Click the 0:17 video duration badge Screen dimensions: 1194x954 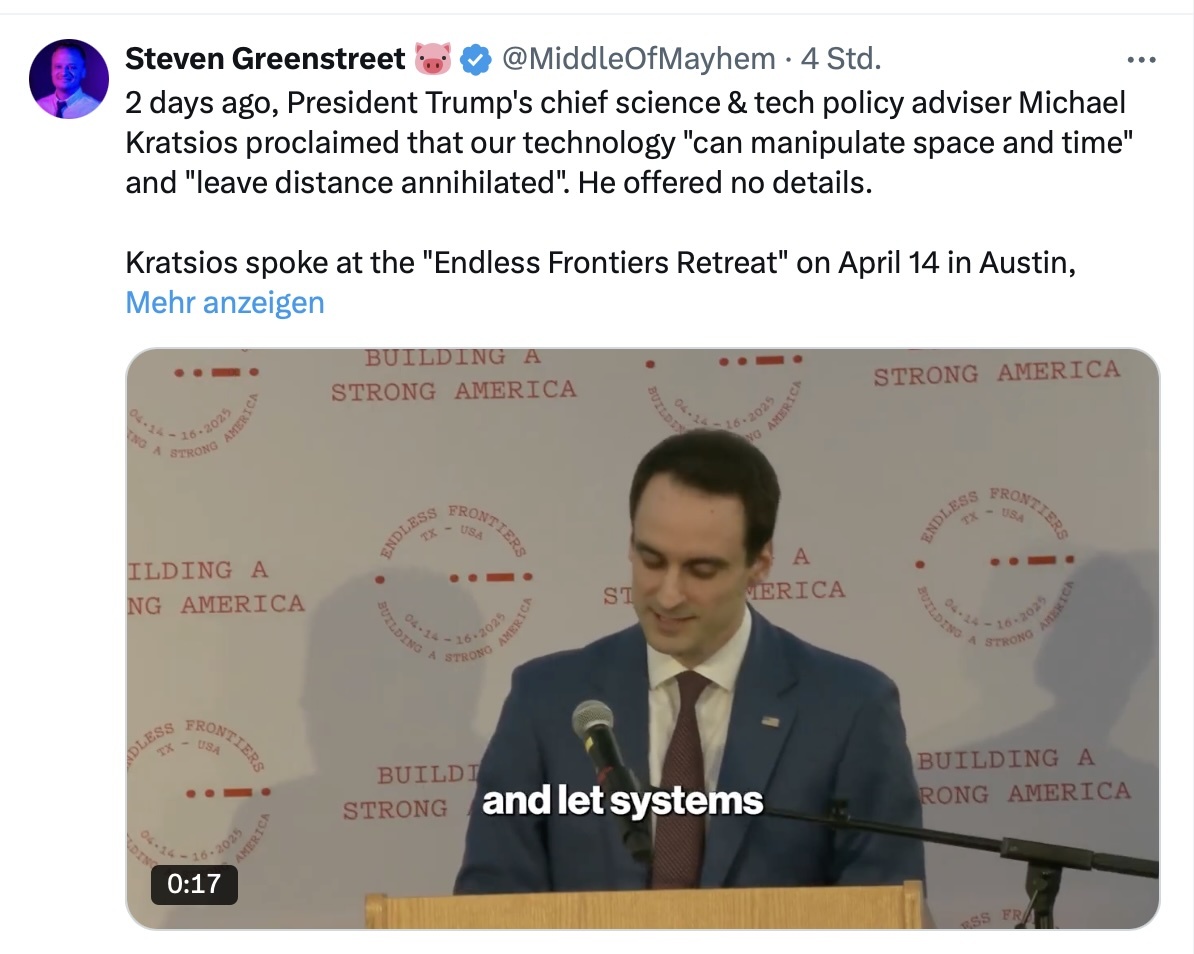click(194, 884)
